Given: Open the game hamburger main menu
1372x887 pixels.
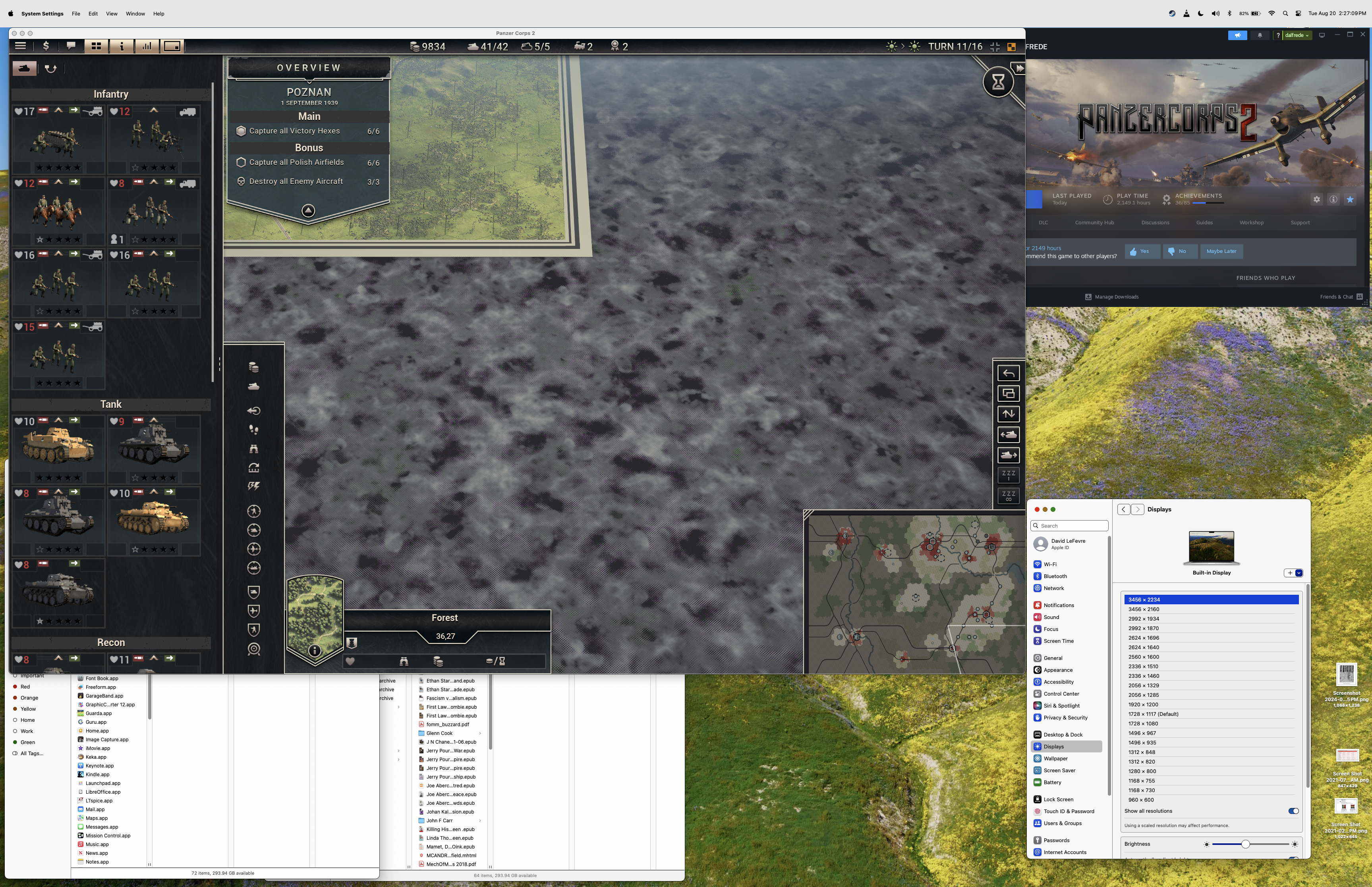Looking at the screenshot, I should pyautogui.click(x=21, y=46).
